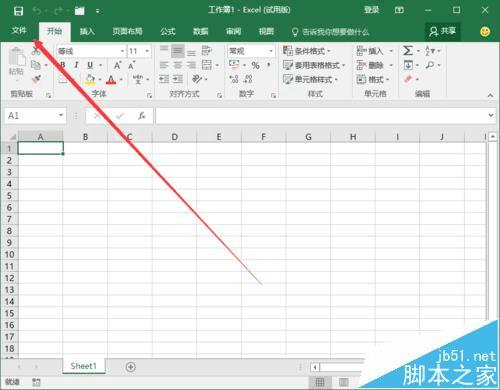The height and width of the screenshot is (390, 500).
Task: Click the 粘贴 paste button
Action: pyautogui.click(x=16, y=62)
